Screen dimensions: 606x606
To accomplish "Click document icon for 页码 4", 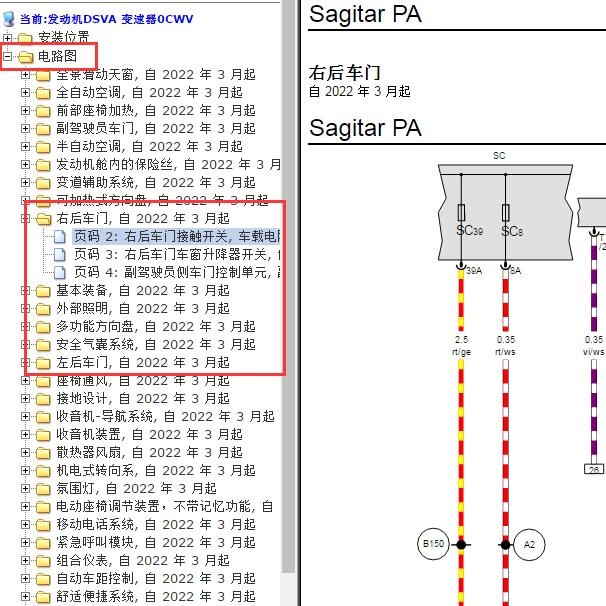I will pyautogui.click(x=60, y=272).
